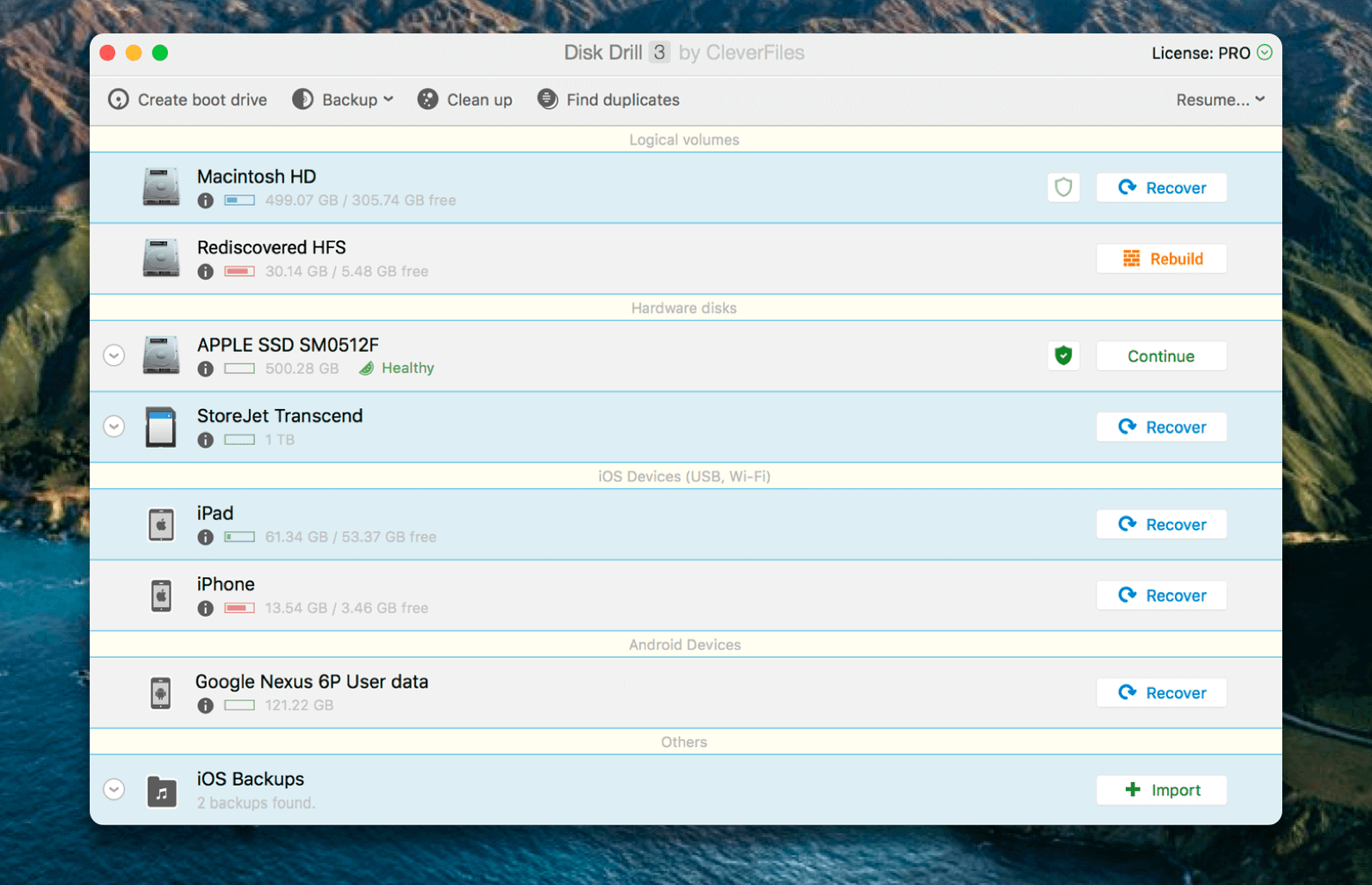
Task: Select the iPhone device icon
Action: pos(161,596)
